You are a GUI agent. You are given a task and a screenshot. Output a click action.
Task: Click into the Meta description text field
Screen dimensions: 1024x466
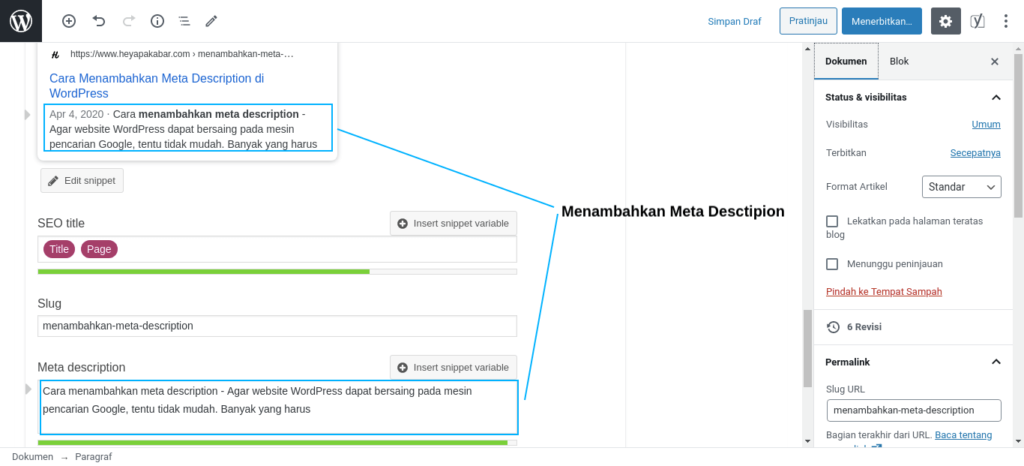point(279,407)
